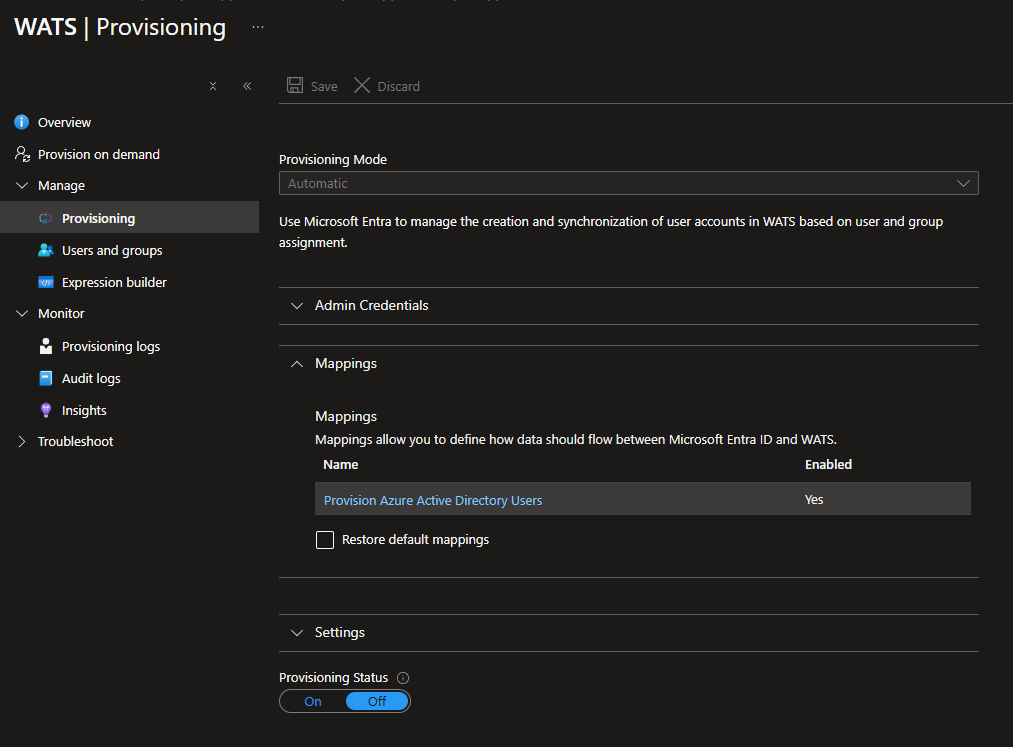Click the sidebar expand/collapse arrows icon
The height and width of the screenshot is (747, 1013).
tap(213, 86)
